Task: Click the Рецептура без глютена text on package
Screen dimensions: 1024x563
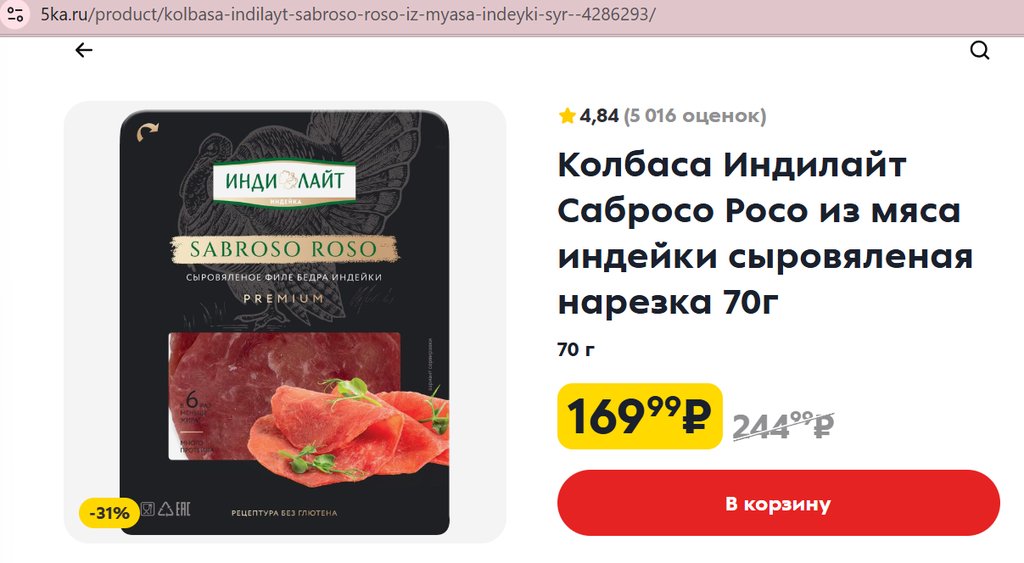Action: pyautogui.click(x=284, y=513)
